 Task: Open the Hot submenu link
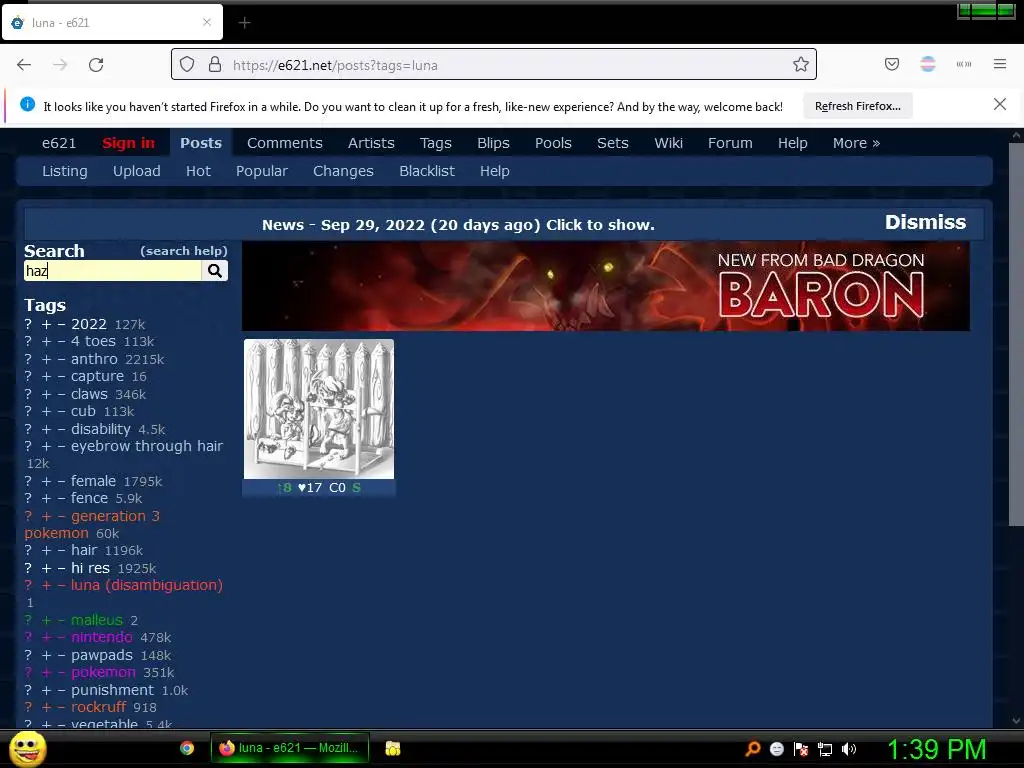[x=199, y=171]
